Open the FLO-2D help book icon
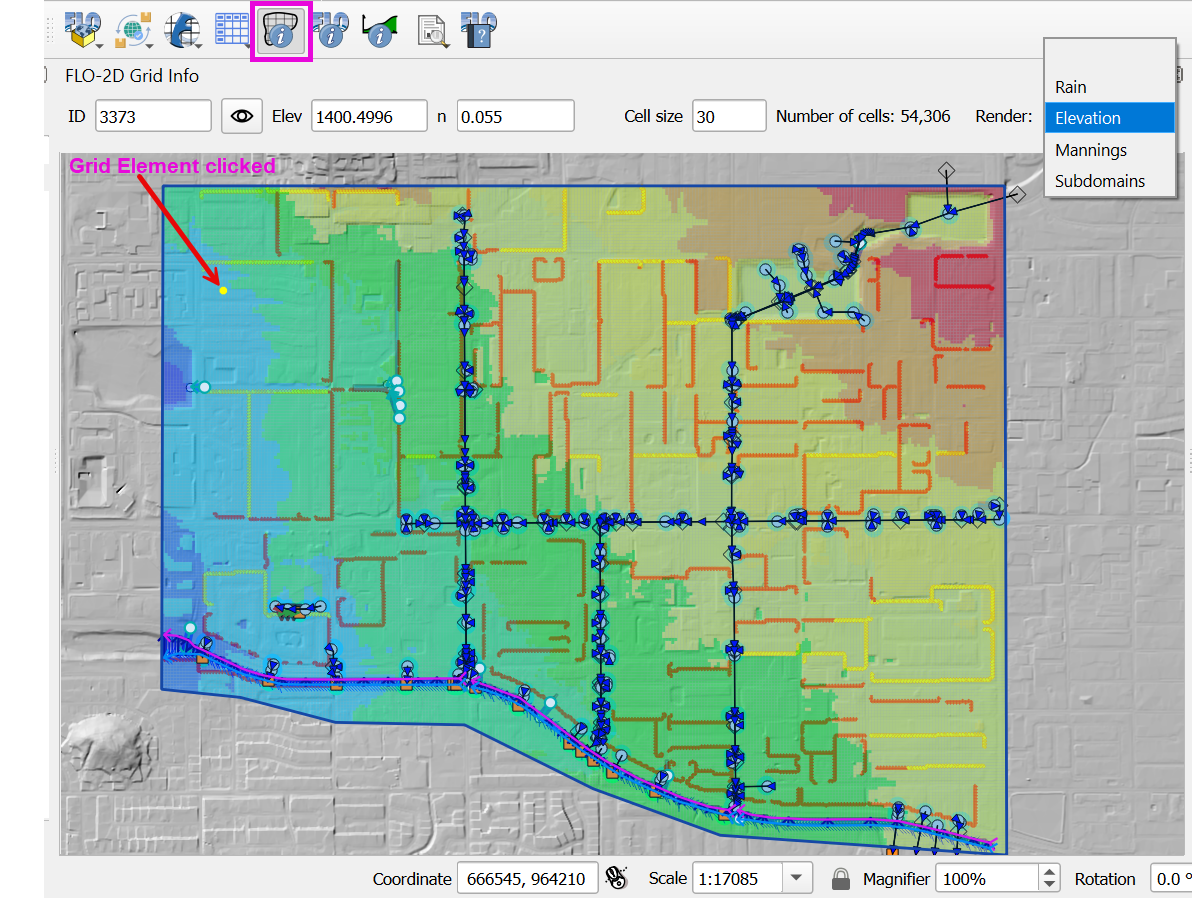 tap(479, 32)
